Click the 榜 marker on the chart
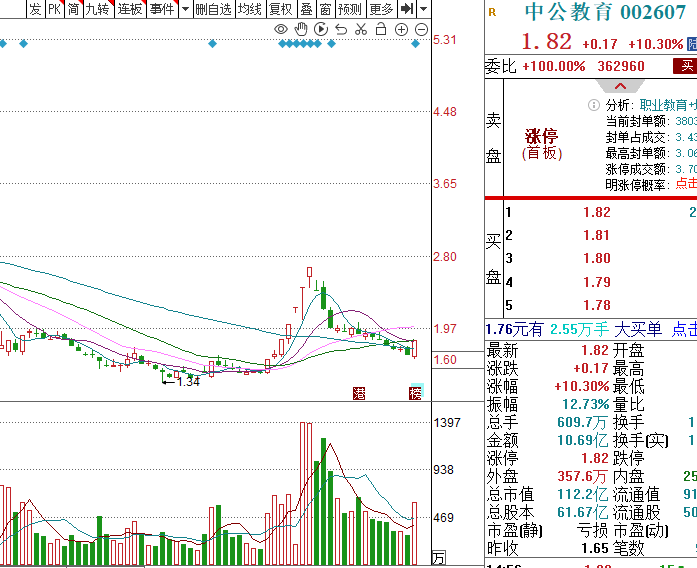697x568 pixels. pos(415,393)
